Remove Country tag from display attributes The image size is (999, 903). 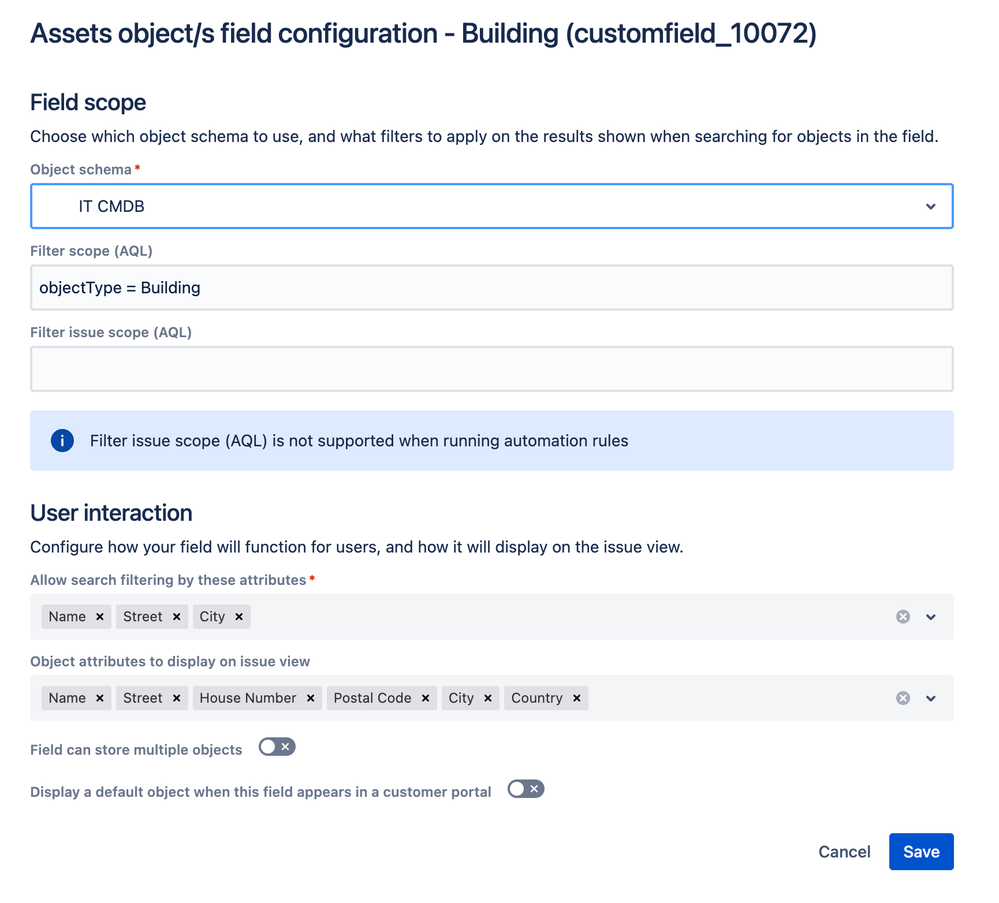pos(577,698)
